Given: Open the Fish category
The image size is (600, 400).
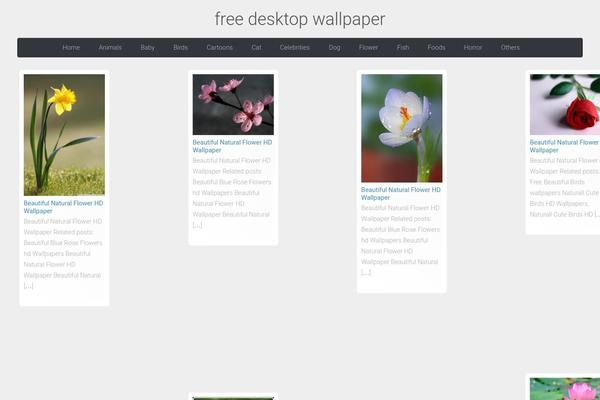Looking at the screenshot, I should coord(403,47).
